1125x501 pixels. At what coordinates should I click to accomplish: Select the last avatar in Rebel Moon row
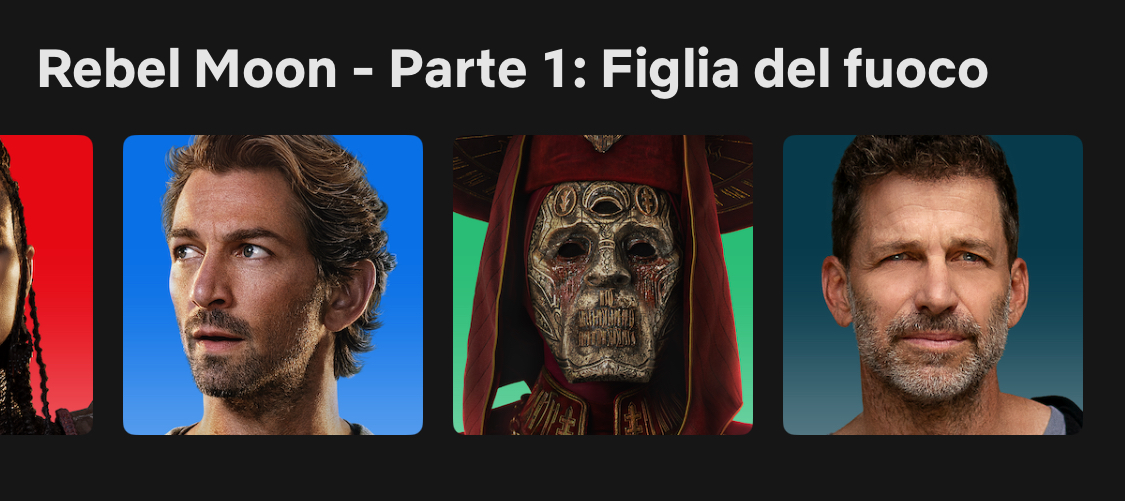pyautogui.click(x=933, y=285)
